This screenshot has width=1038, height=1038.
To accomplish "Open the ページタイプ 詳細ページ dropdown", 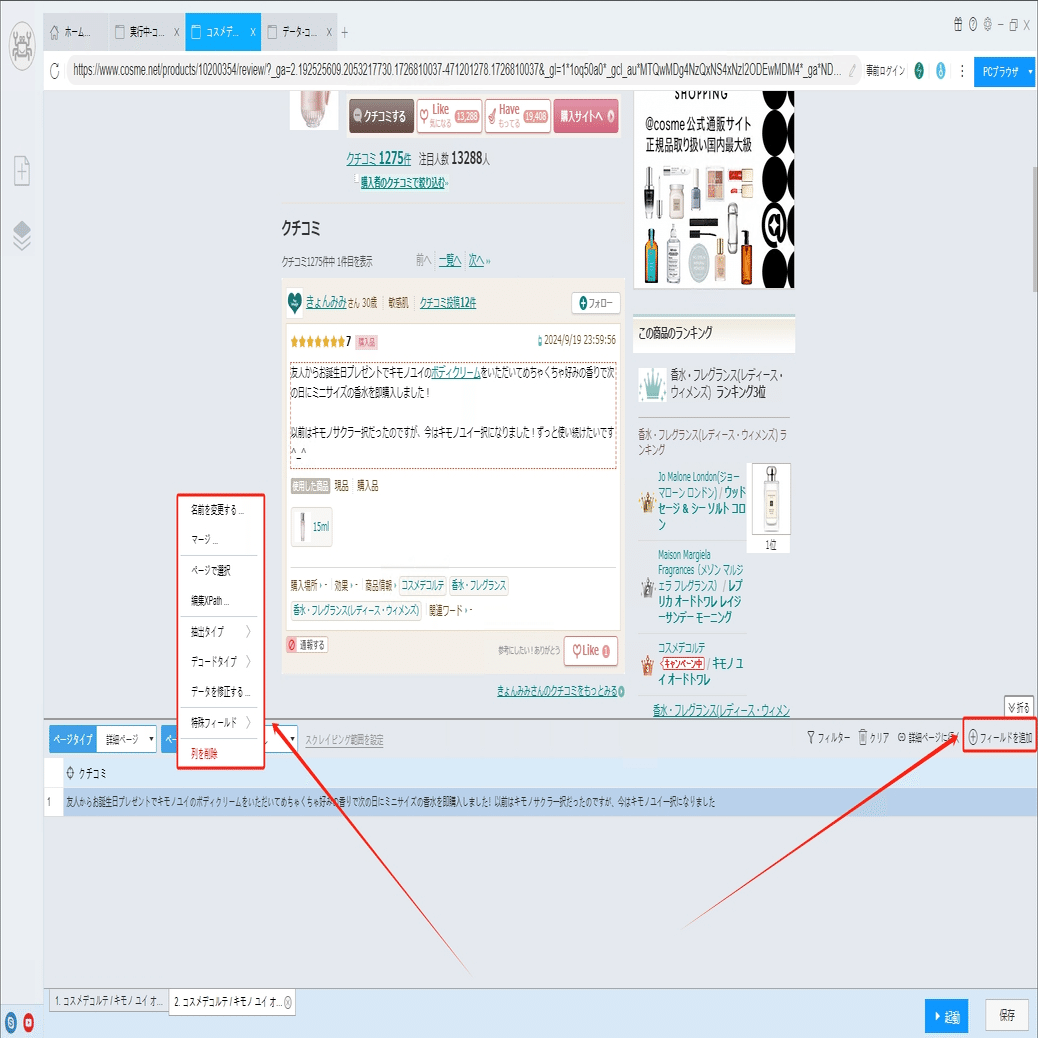I will tap(126, 739).
